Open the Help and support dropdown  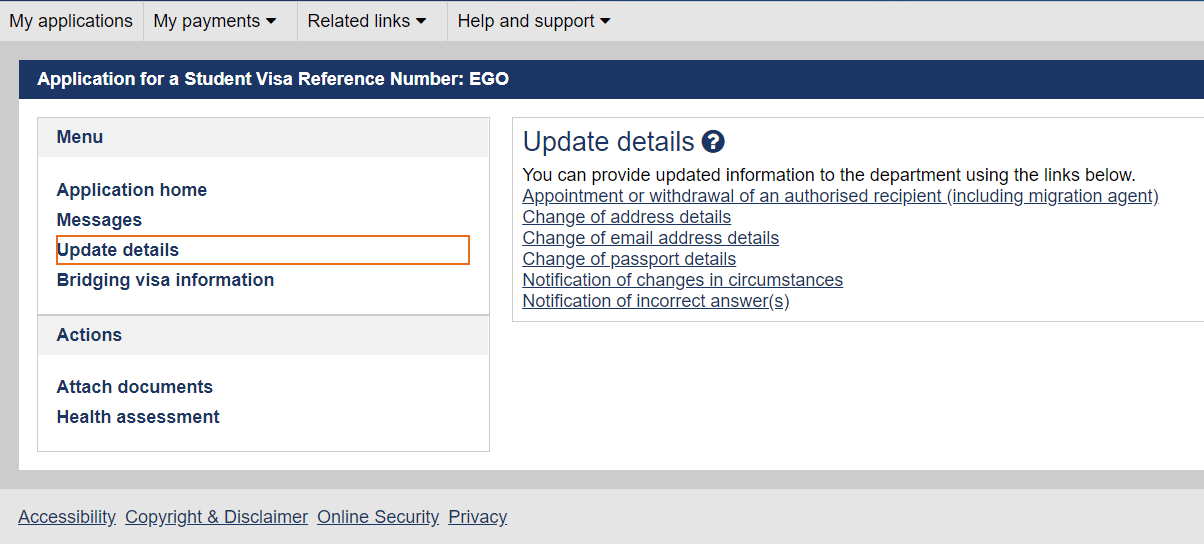click(533, 21)
